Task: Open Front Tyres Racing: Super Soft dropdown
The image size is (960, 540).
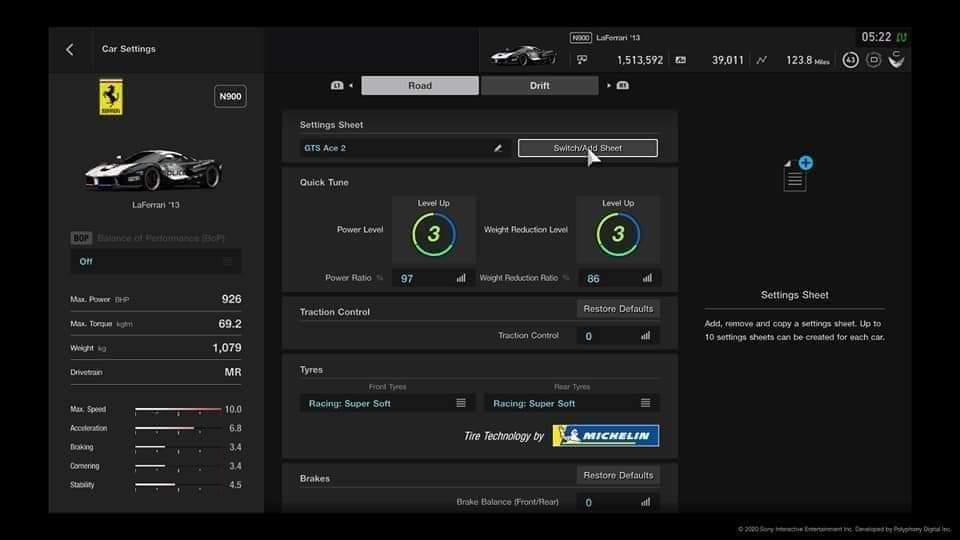Action: pyautogui.click(x=388, y=403)
